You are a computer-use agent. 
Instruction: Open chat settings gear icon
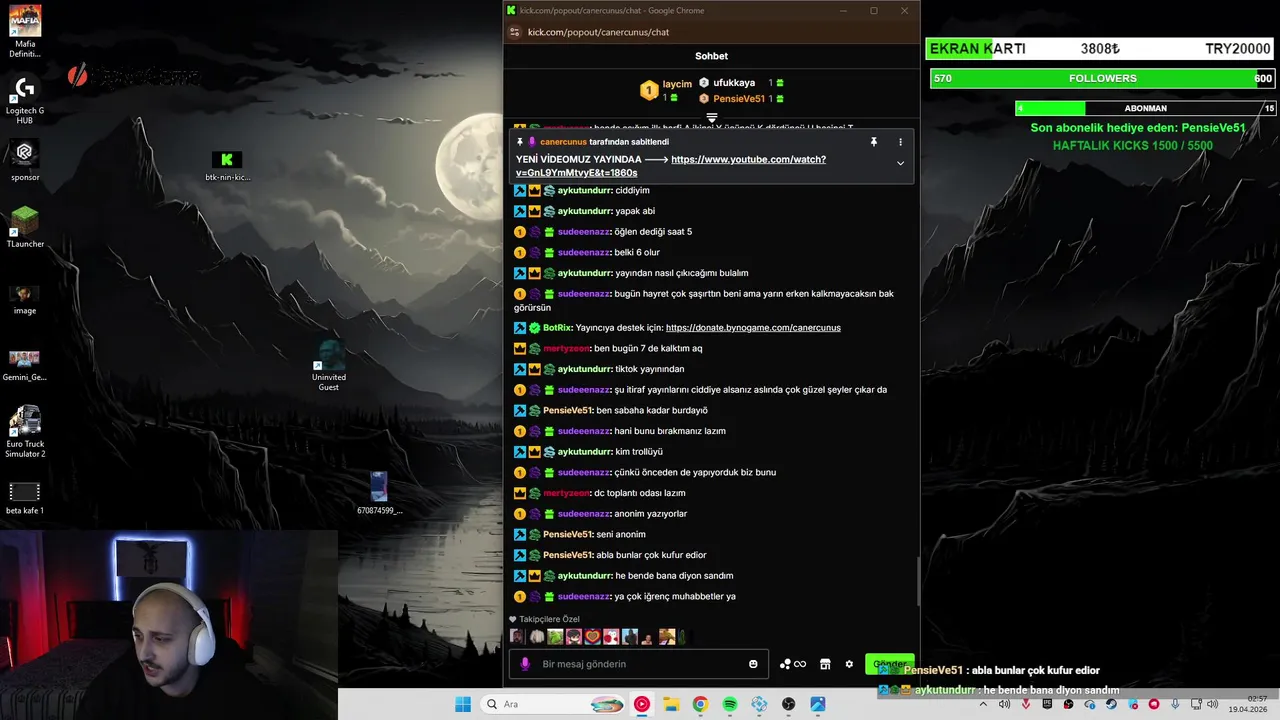pyautogui.click(x=849, y=664)
